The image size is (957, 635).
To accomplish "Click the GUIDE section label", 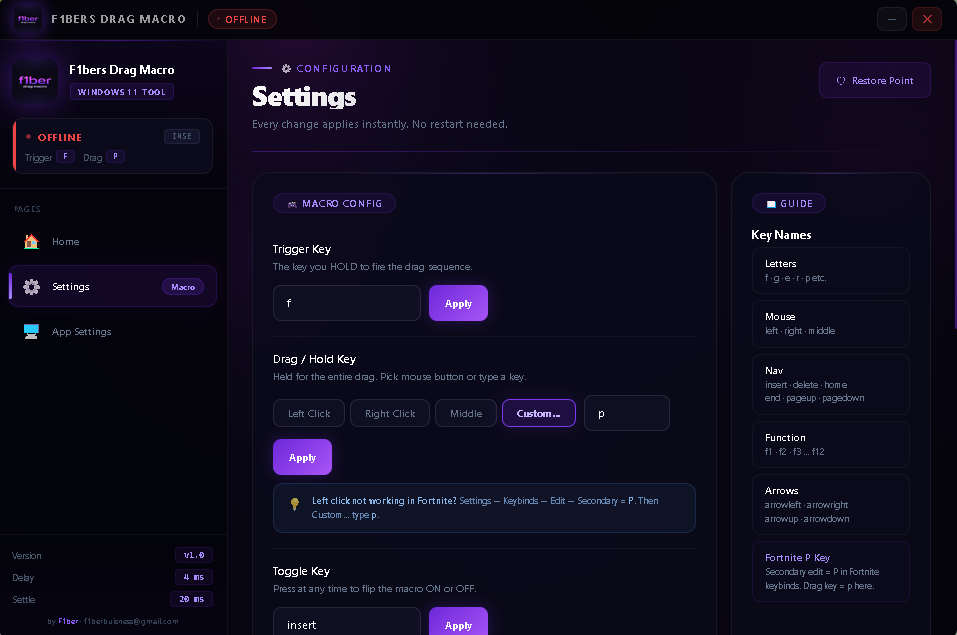I will (789, 203).
